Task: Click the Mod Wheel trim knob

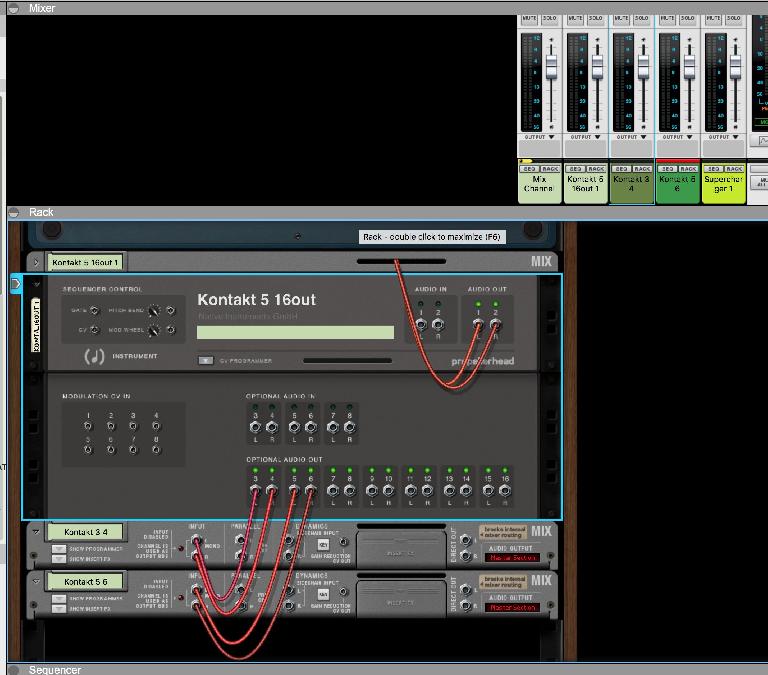Action: (x=154, y=330)
